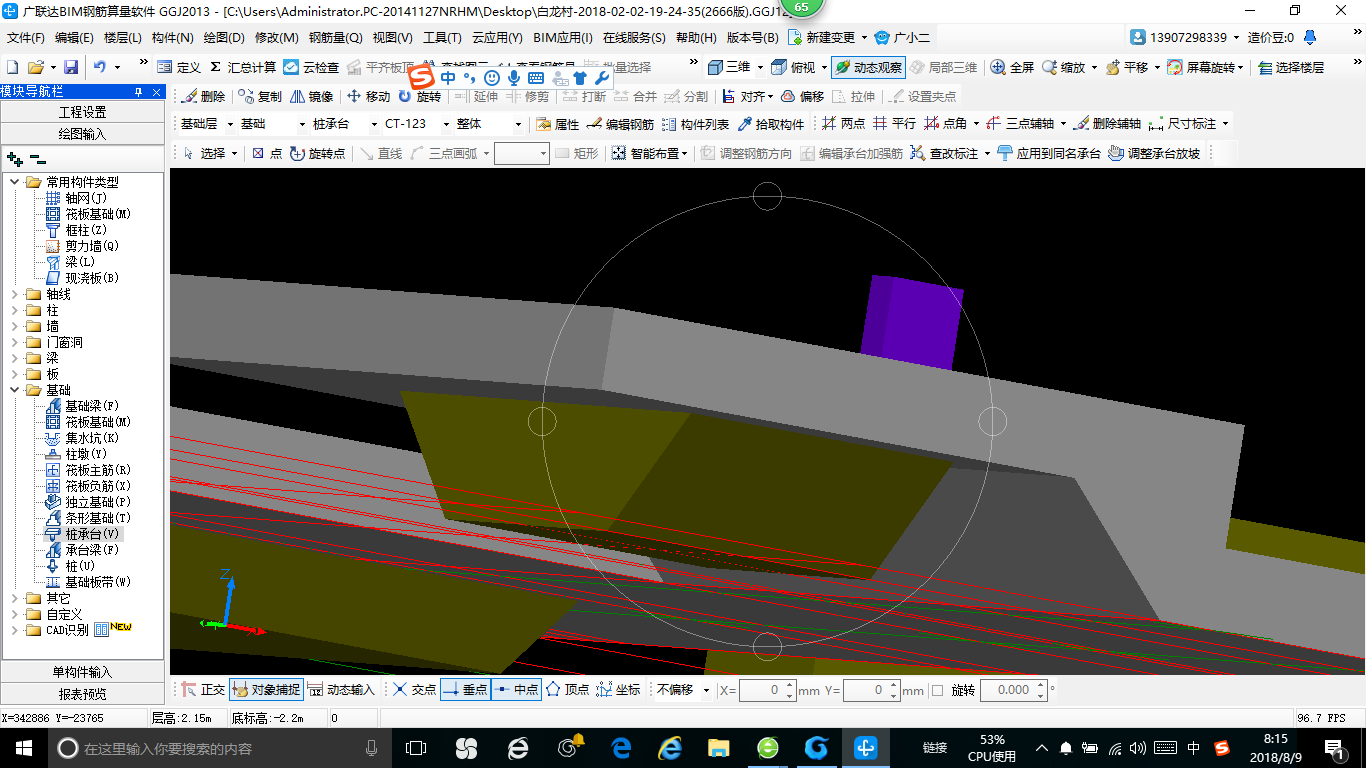Open the 钢筋量(Q) menu

click(335, 38)
